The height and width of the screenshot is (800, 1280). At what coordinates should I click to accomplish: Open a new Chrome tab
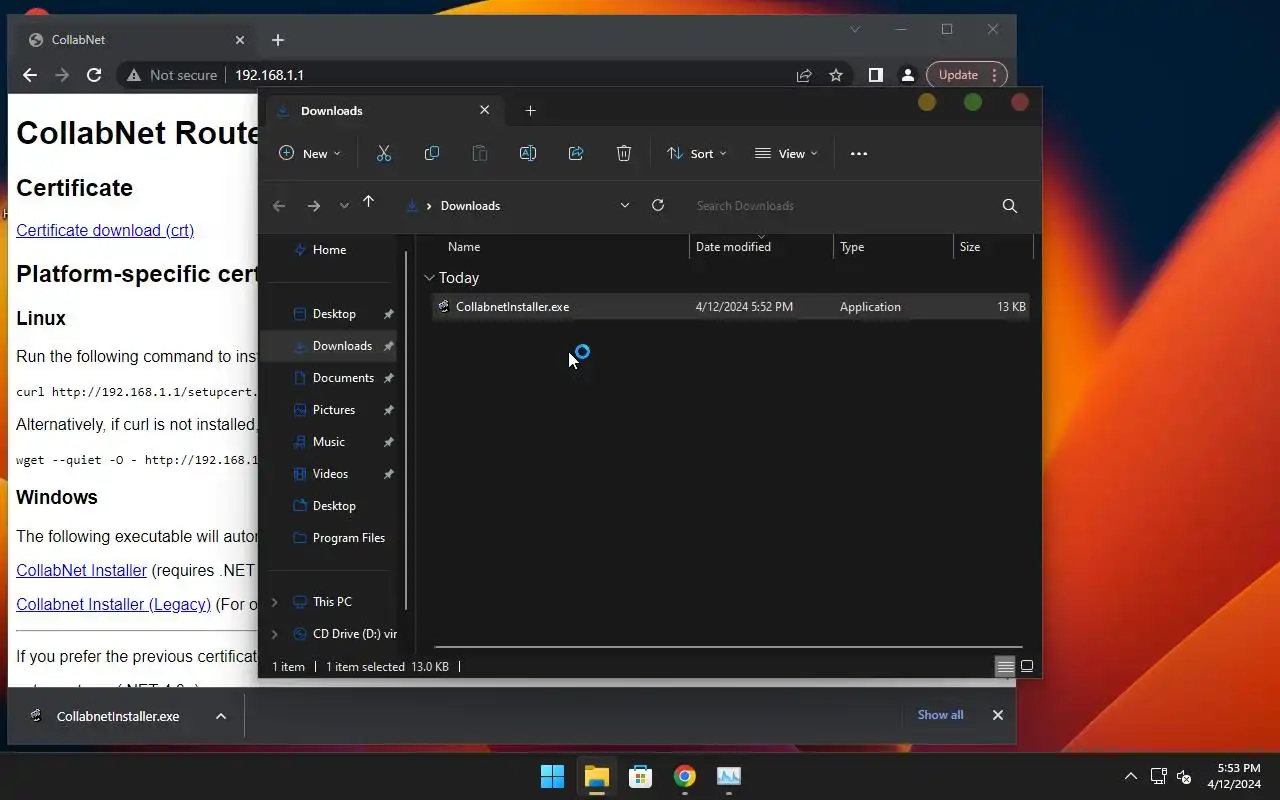tap(278, 40)
